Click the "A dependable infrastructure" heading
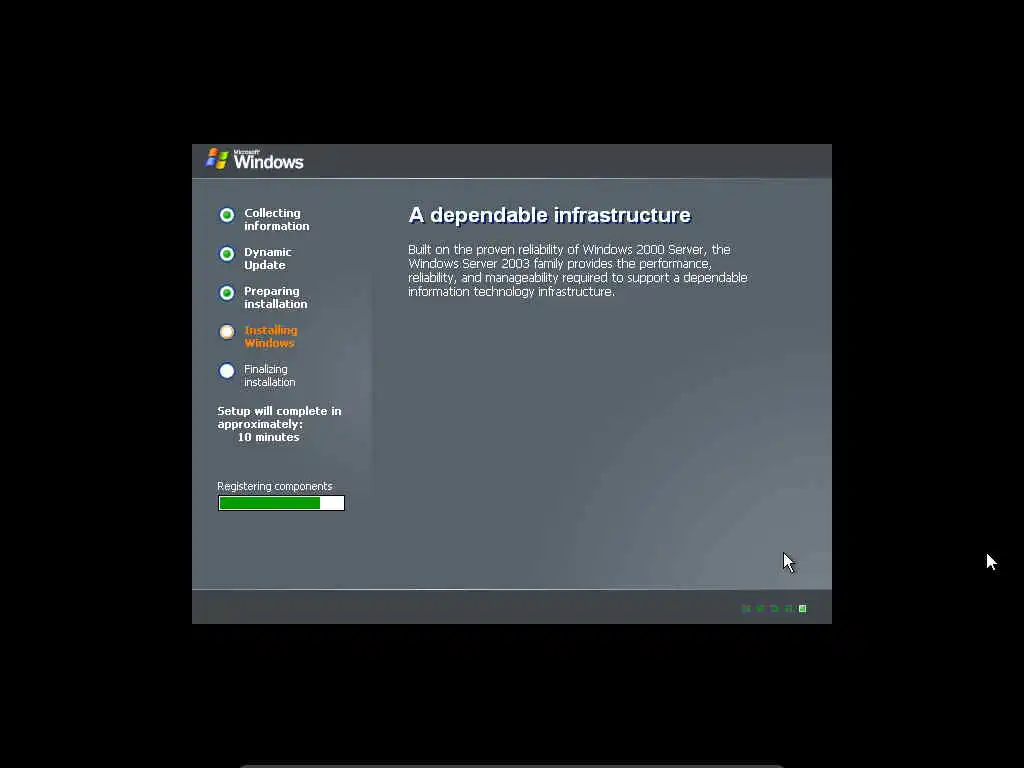 (x=549, y=216)
